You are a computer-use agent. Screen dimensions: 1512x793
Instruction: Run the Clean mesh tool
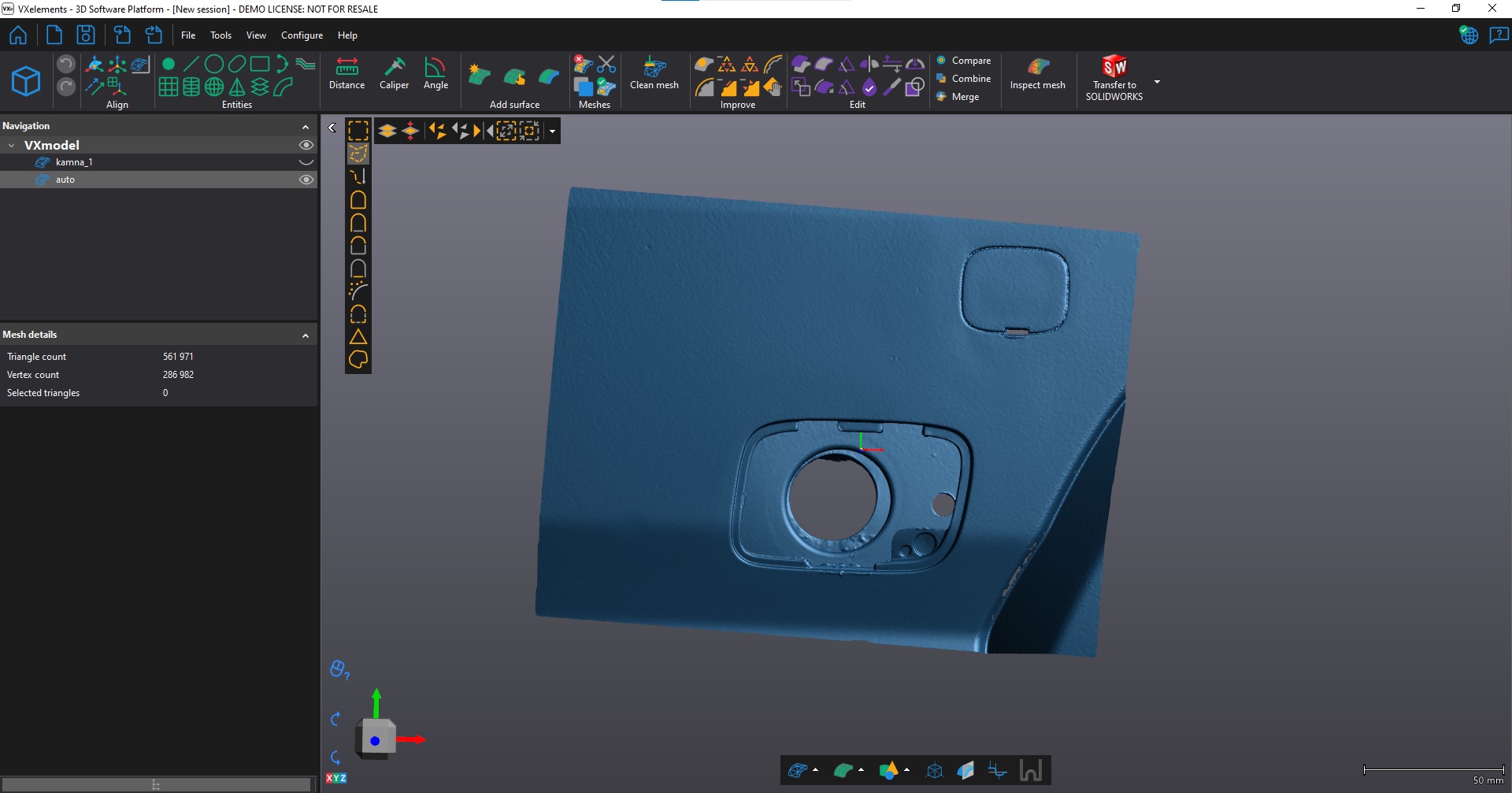pyautogui.click(x=654, y=73)
